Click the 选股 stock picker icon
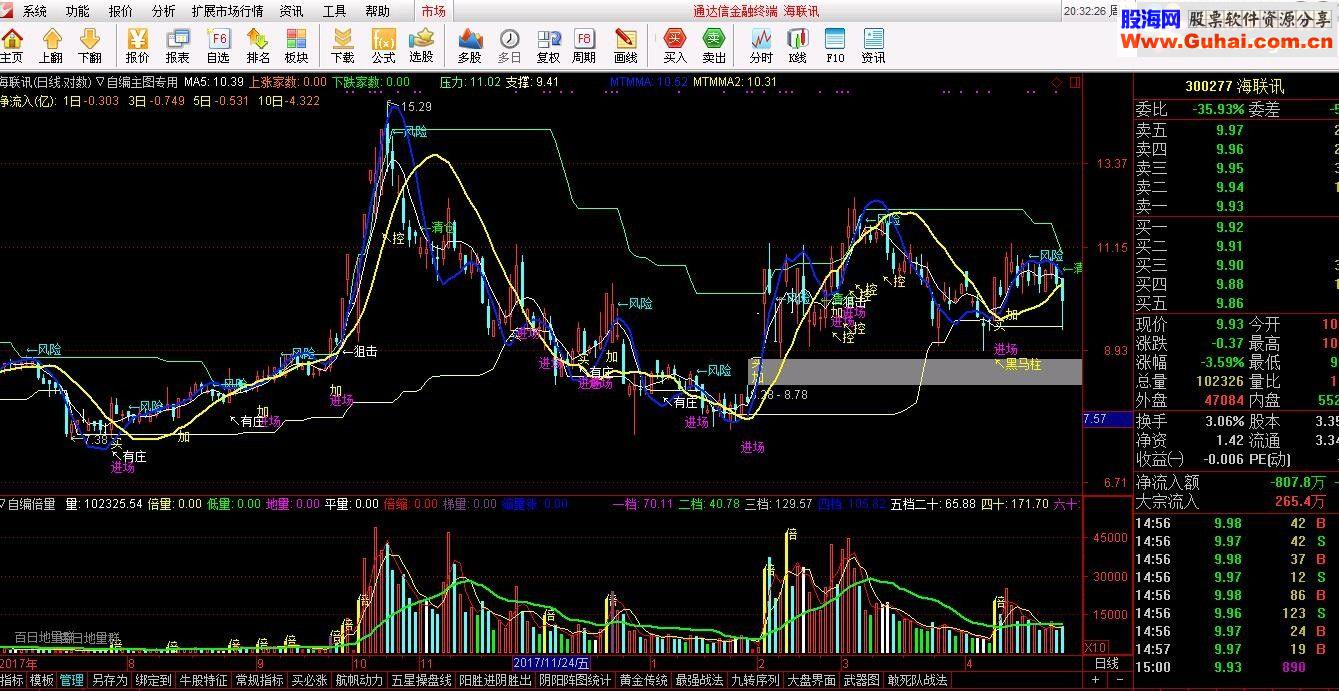The height and width of the screenshot is (691, 1339). click(421, 46)
